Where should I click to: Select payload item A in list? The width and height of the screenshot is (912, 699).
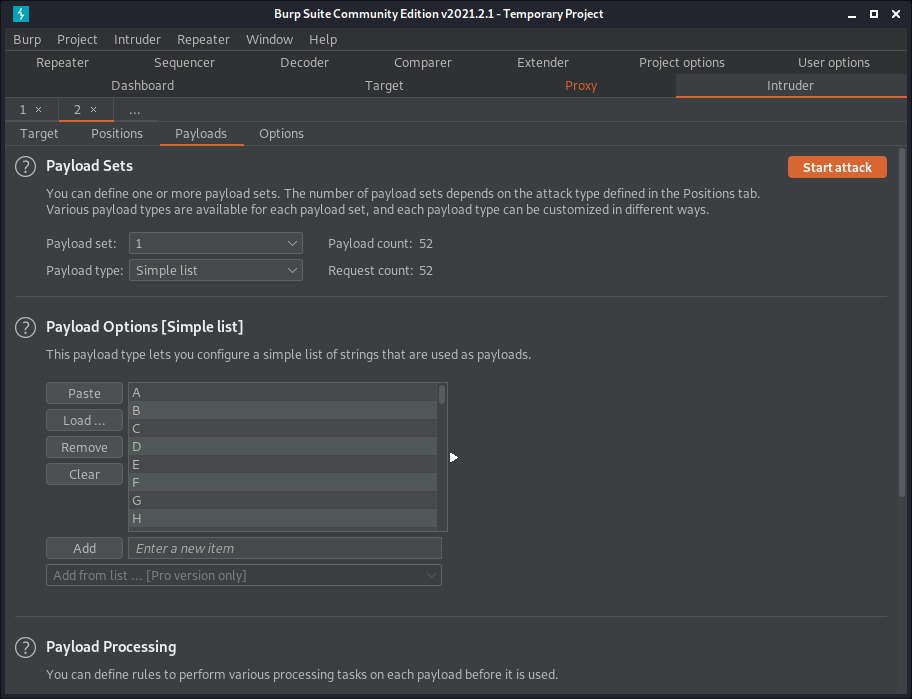283,393
